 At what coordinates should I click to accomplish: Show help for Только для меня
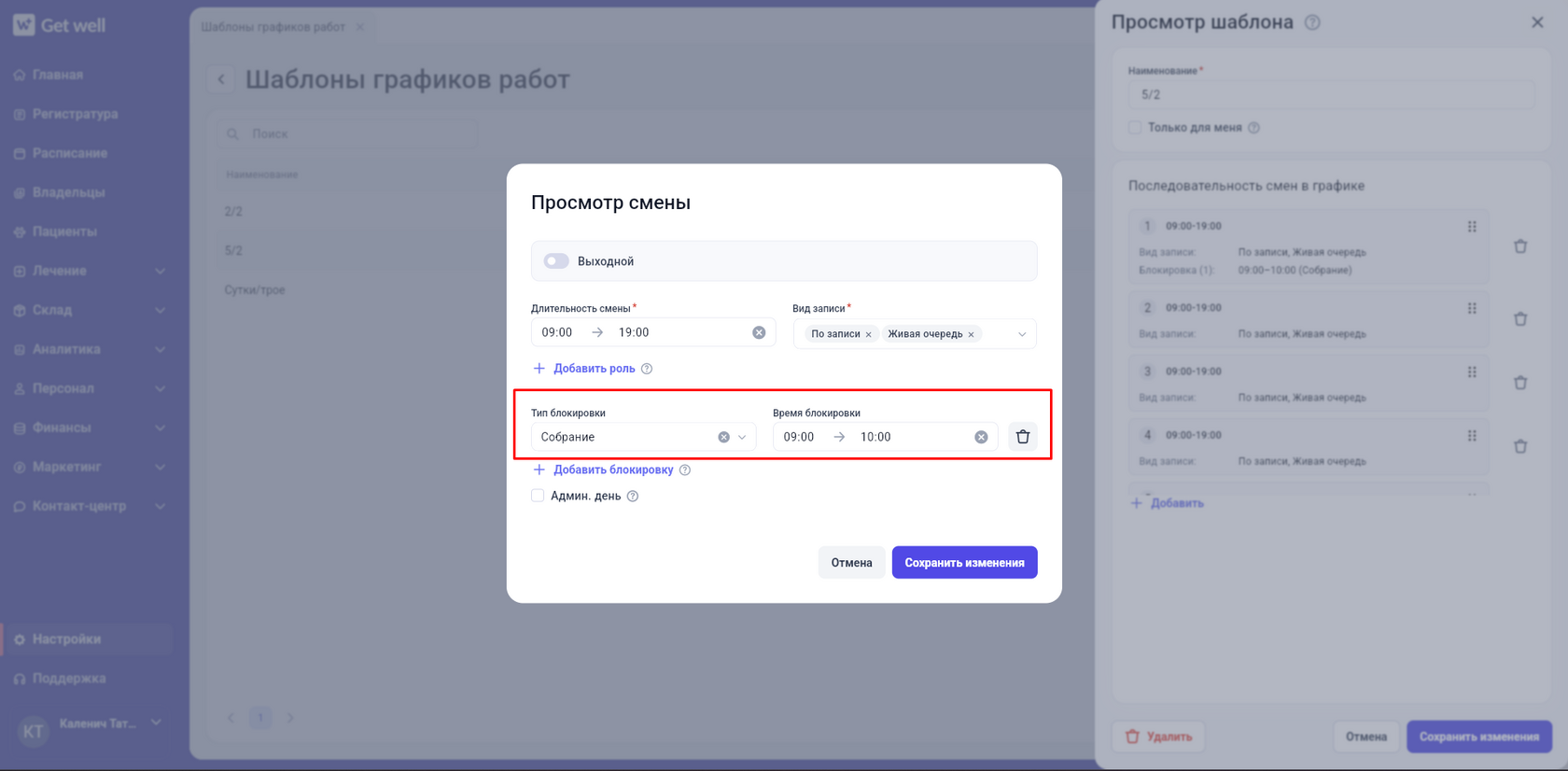pyautogui.click(x=1253, y=128)
